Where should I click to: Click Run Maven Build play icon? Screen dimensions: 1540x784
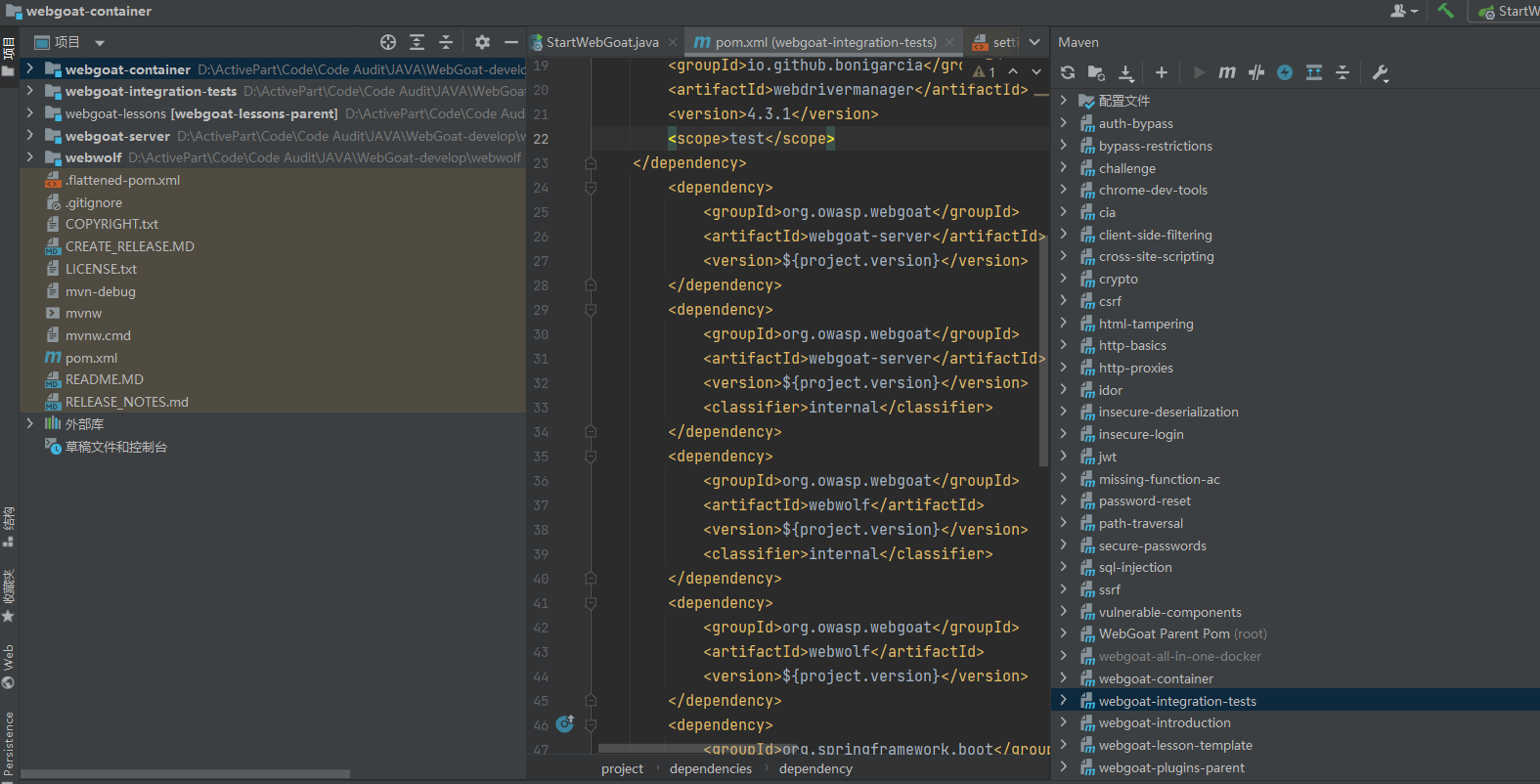pyautogui.click(x=1199, y=72)
